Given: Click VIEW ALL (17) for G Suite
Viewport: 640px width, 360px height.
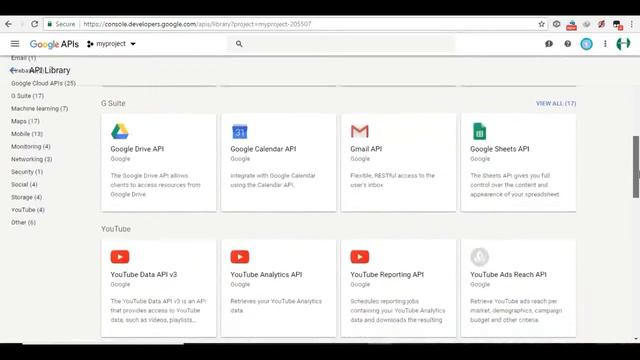Looking at the screenshot, I should [556, 103].
